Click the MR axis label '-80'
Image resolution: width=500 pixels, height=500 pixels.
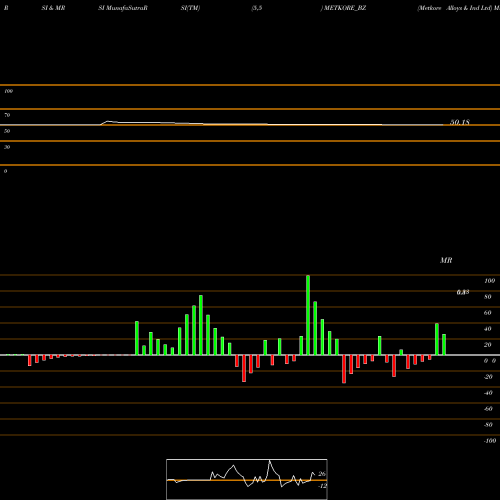488,425
